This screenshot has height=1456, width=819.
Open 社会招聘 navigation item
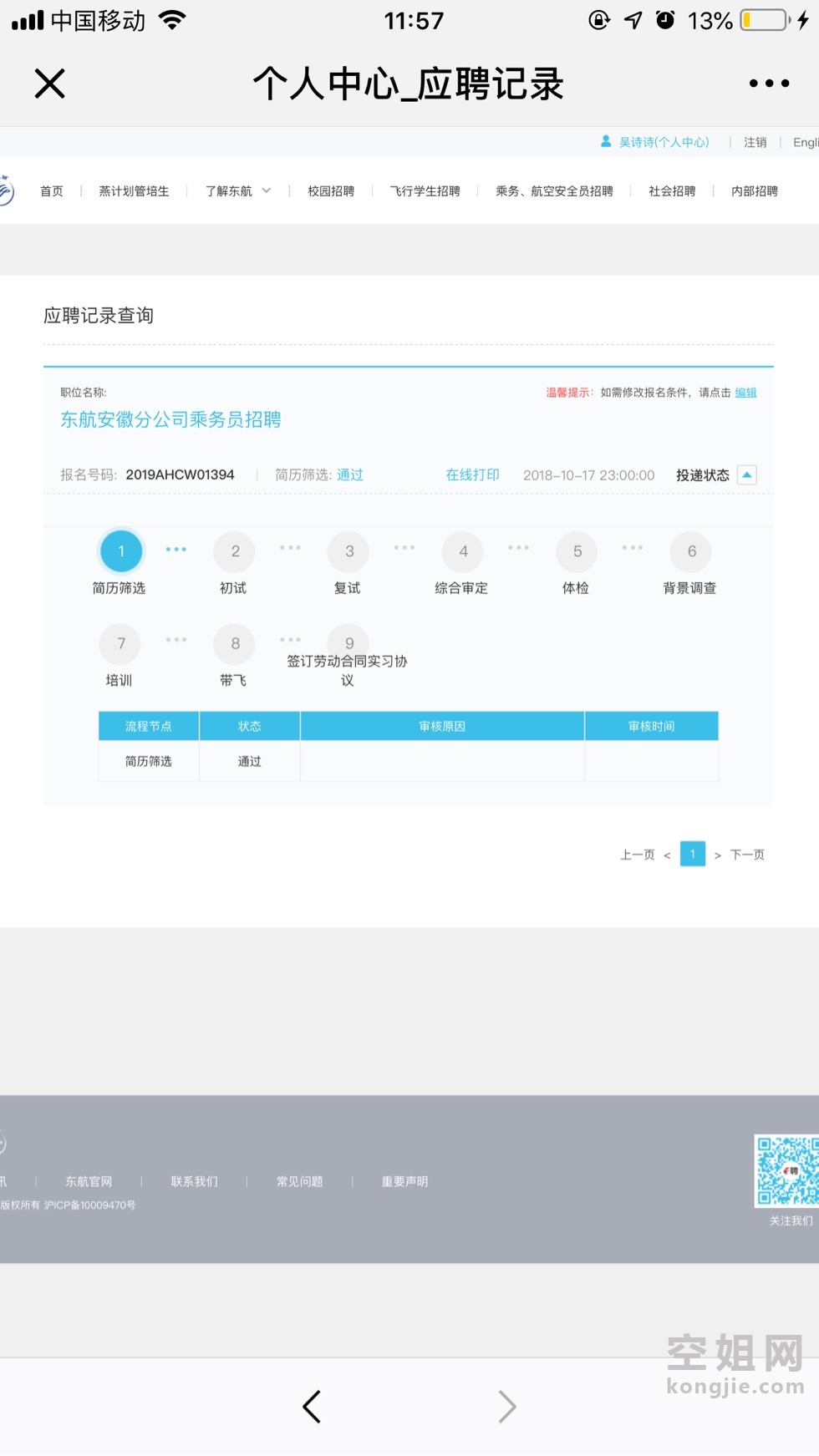672,191
